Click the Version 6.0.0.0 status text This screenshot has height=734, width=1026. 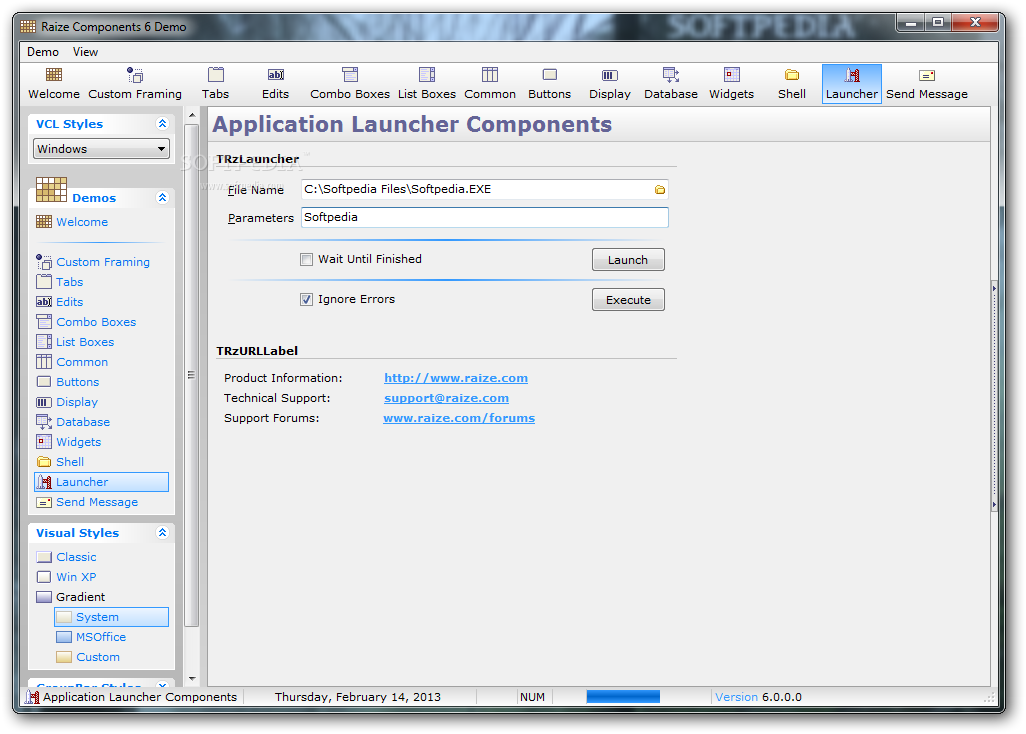pos(758,697)
